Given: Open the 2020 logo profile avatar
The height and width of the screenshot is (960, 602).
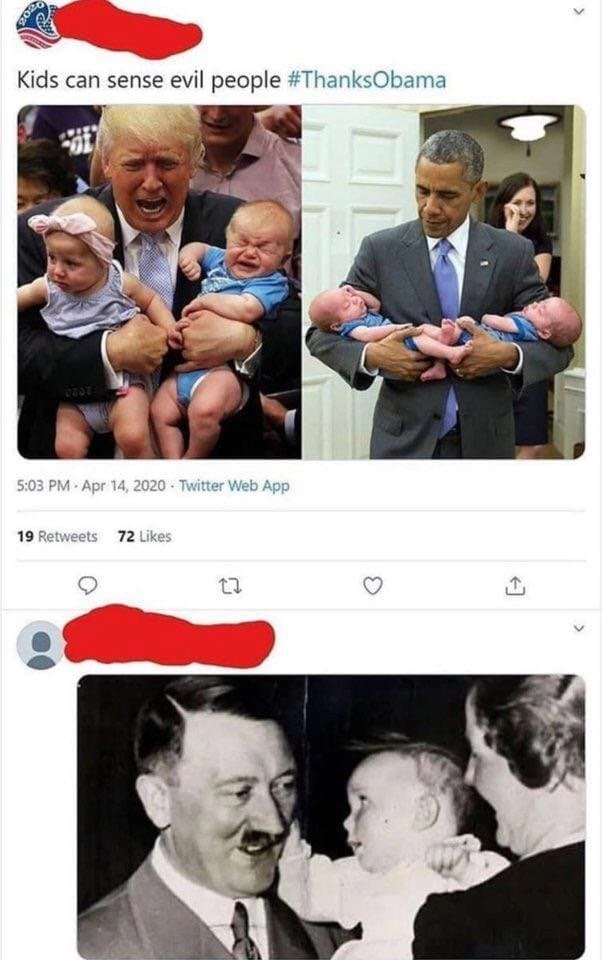Looking at the screenshot, I should (x=37, y=26).
